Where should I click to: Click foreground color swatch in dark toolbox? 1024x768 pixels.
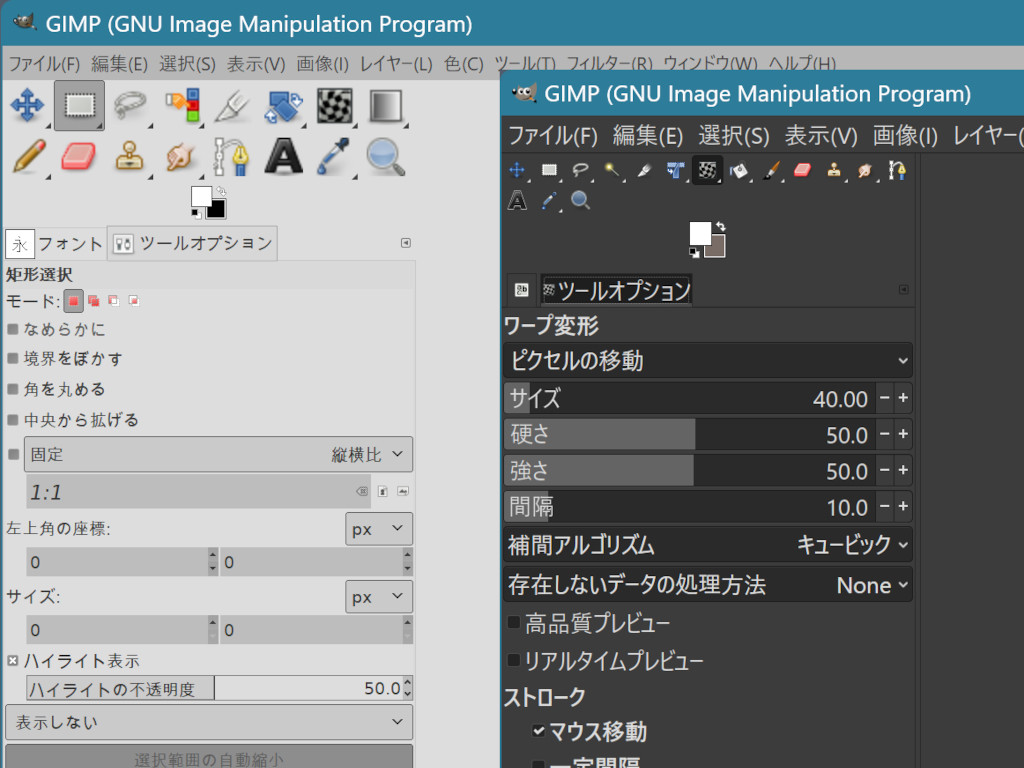(700, 233)
